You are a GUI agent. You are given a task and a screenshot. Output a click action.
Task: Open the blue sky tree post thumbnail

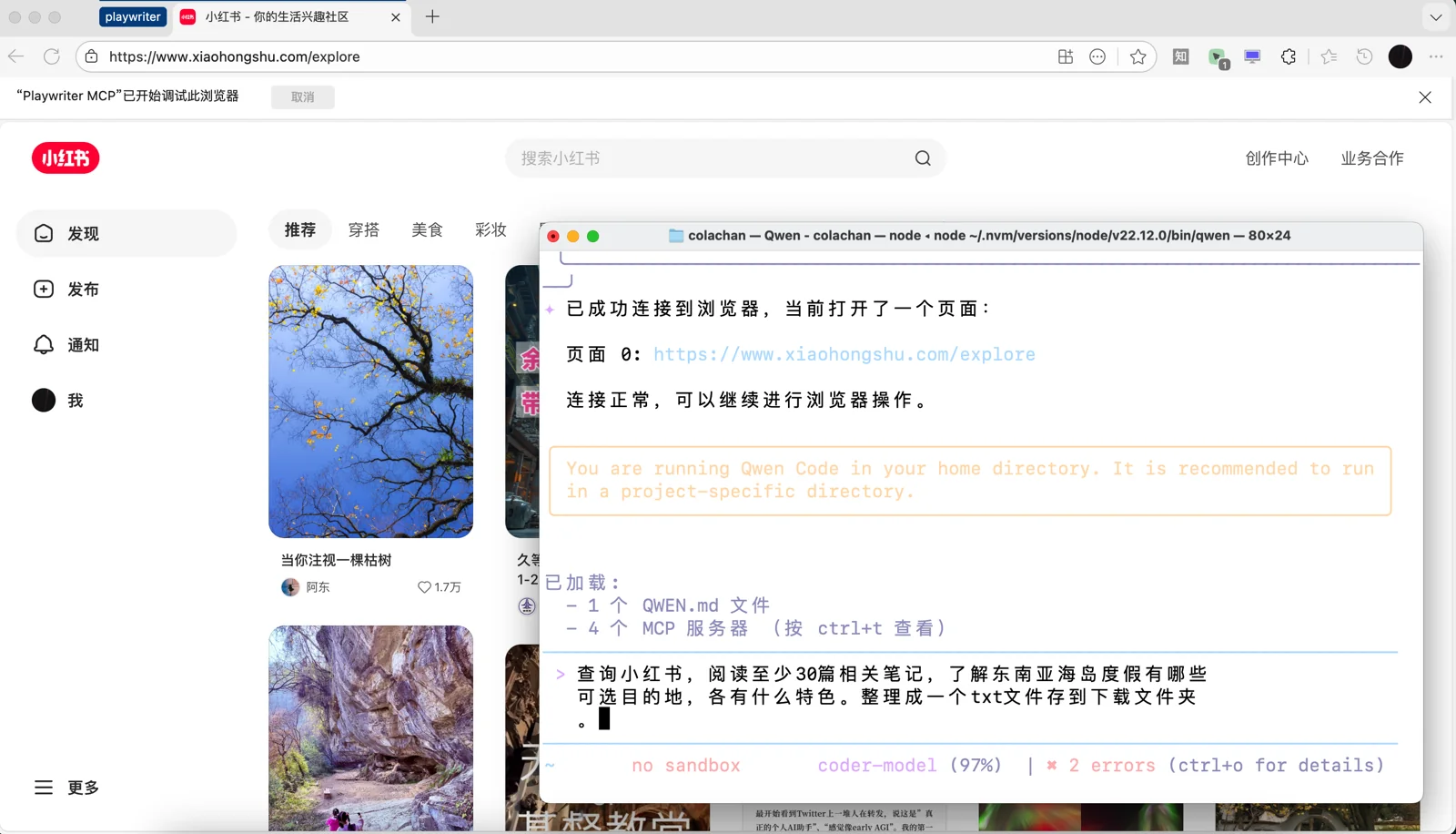370,402
